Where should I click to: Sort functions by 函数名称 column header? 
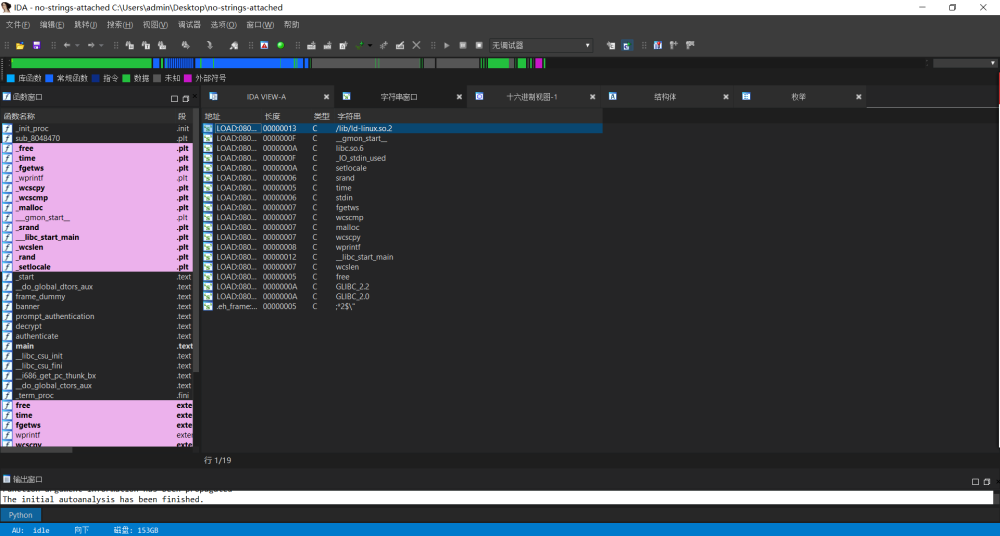click(x=87, y=116)
